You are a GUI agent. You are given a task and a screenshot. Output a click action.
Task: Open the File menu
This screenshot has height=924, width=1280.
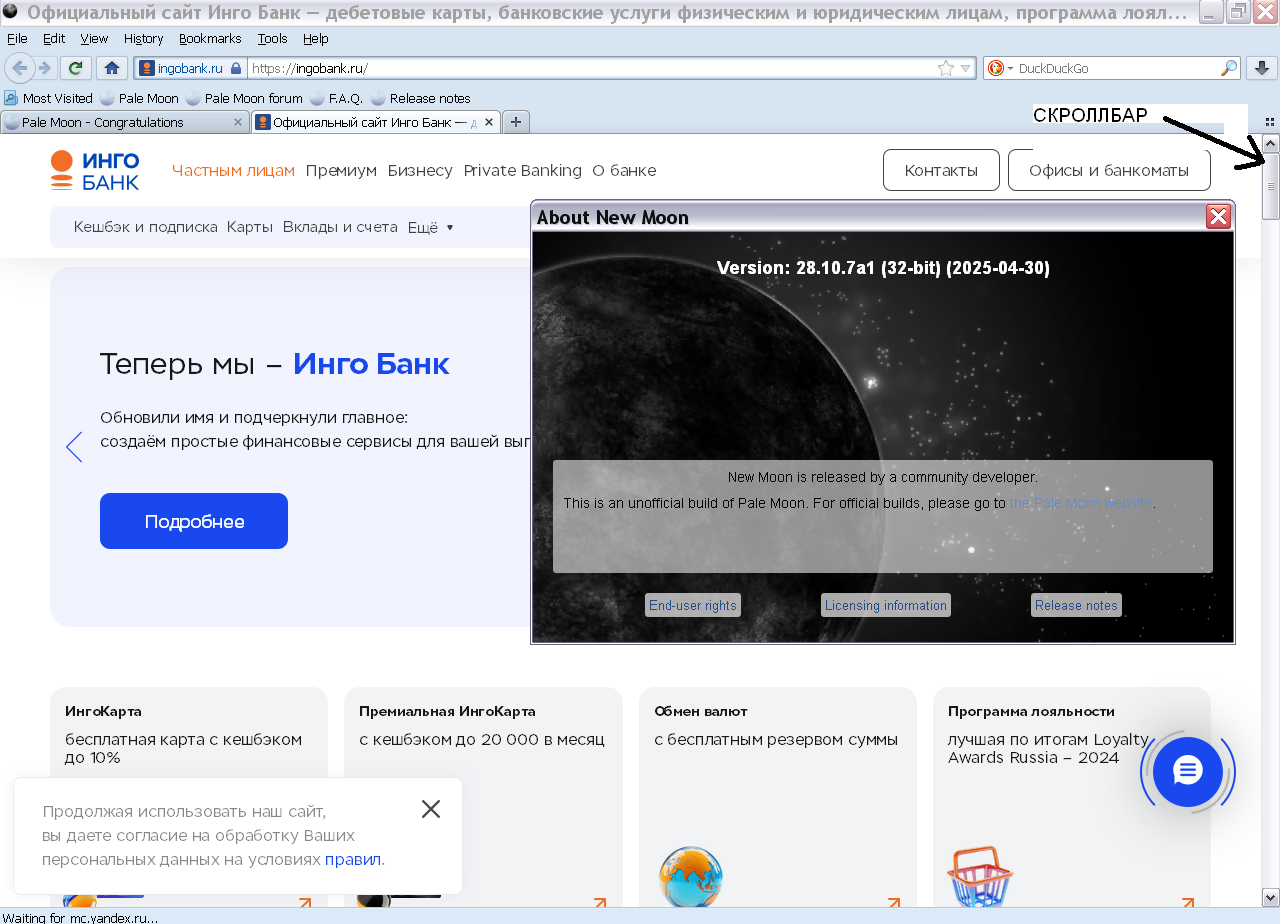[17, 38]
